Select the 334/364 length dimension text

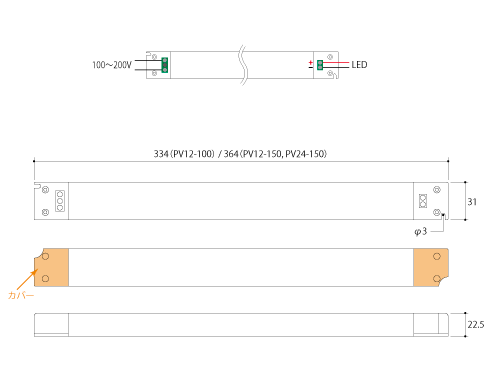(x=240, y=154)
